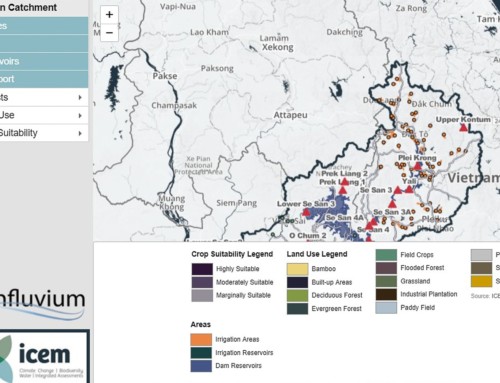Click the Marginally Suitable swatch
Image resolution: width=500 pixels, height=383 pixels.
pos(202,295)
